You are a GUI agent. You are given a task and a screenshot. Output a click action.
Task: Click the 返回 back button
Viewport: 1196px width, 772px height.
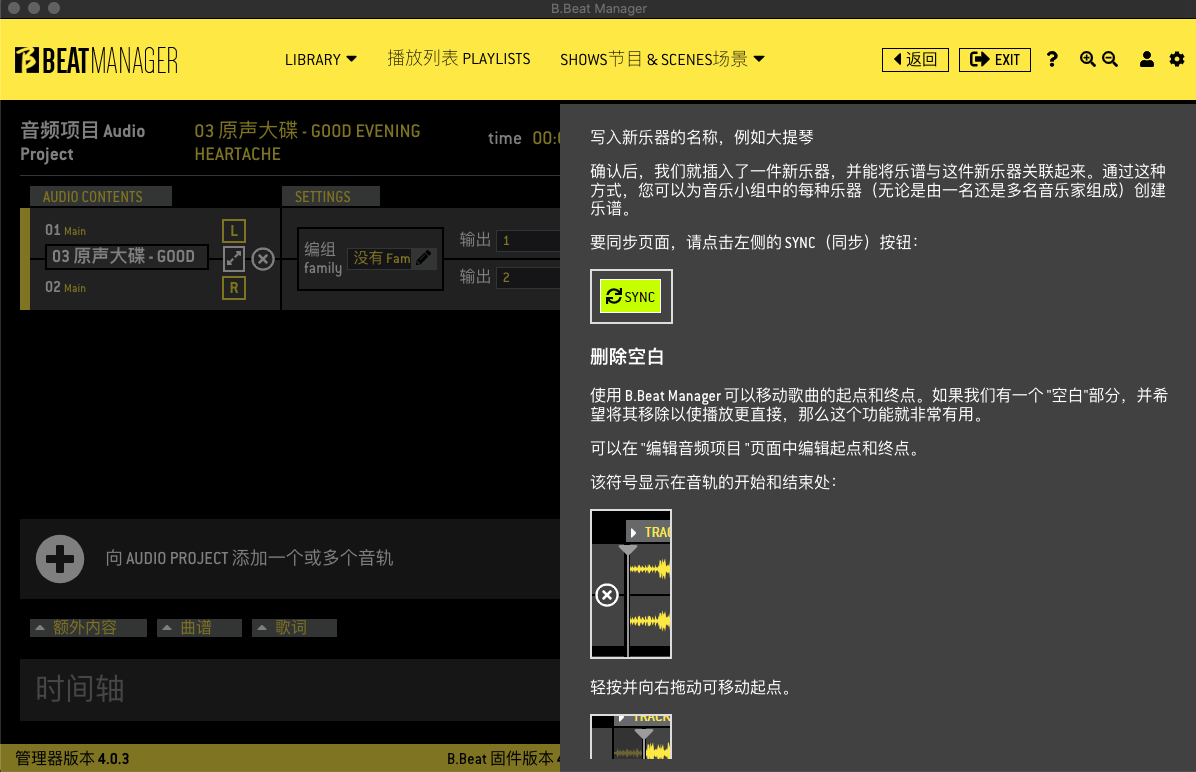[x=915, y=60]
